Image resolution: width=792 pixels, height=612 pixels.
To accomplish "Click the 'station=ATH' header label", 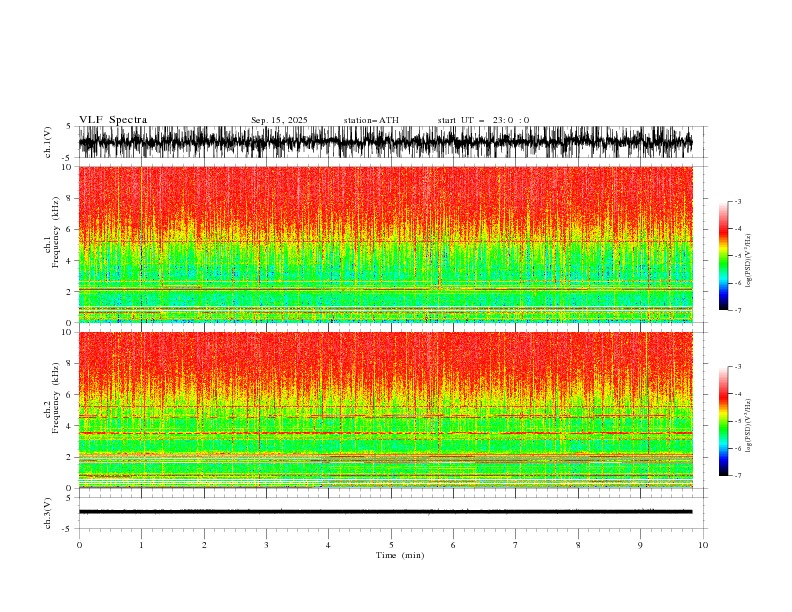I will pyautogui.click(x=371, y=120).
